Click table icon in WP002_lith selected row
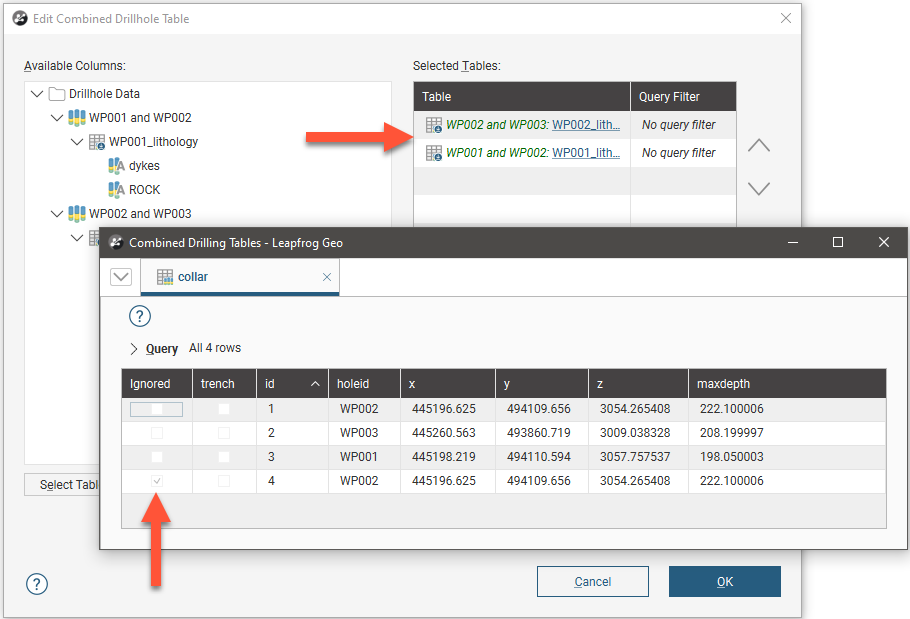 coord(434,125)
